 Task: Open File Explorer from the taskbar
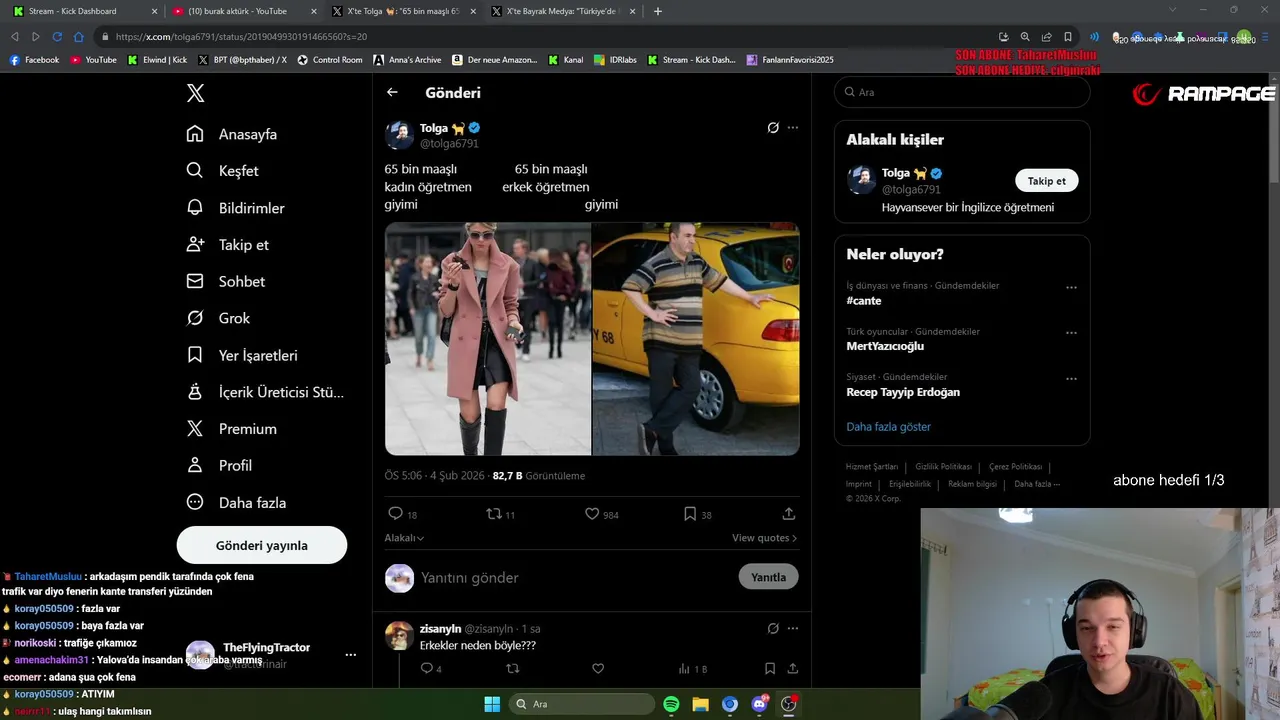point(700,704)
